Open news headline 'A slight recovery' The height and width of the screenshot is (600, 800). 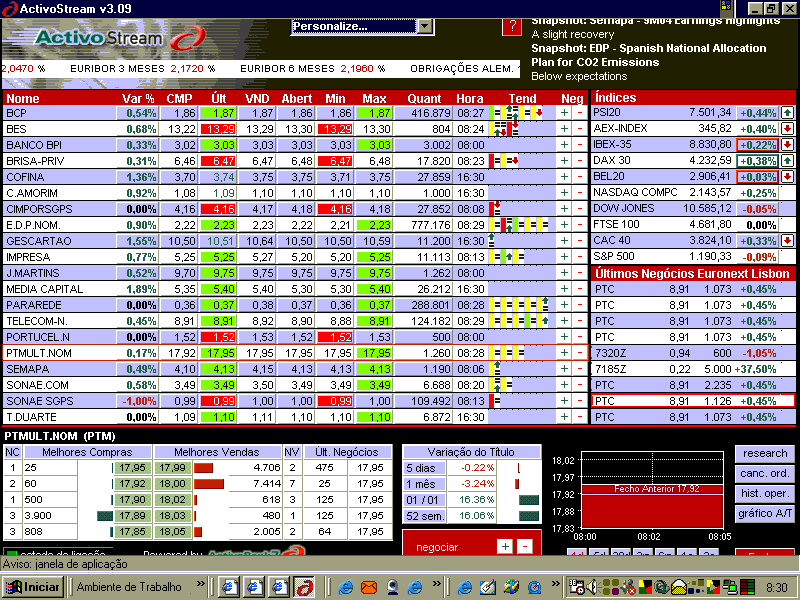(572, 34)
